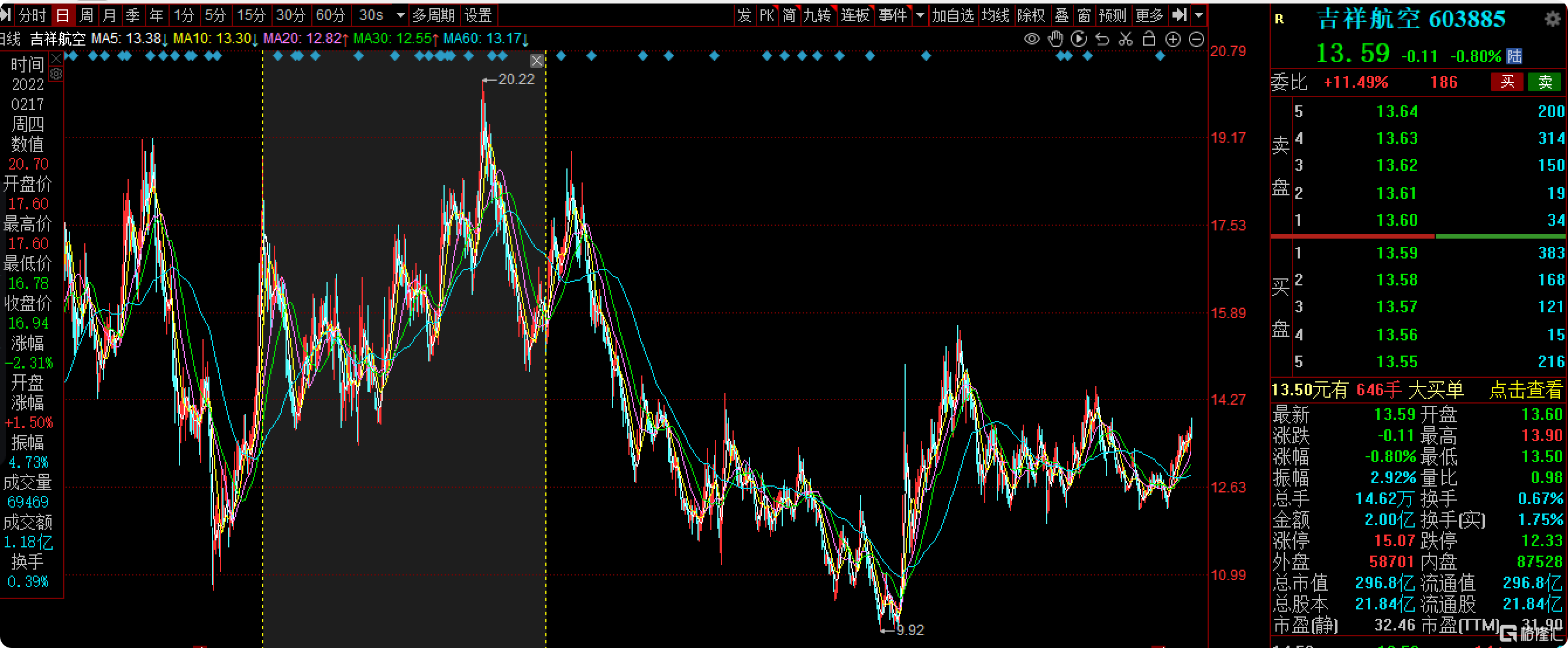Zoom out with the minus circle icon

(1196, 40)
